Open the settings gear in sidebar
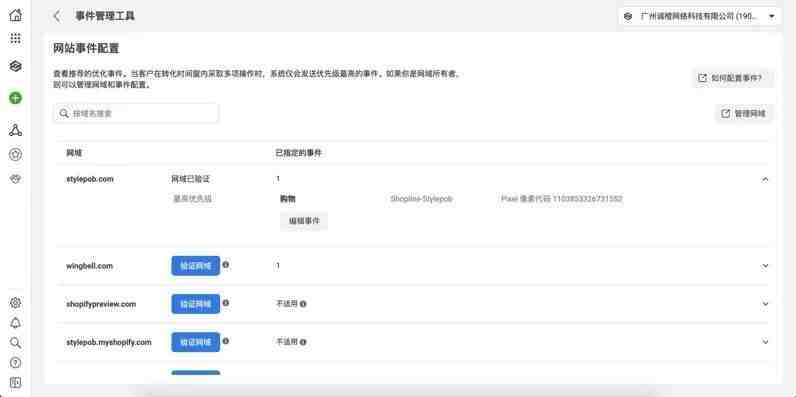Screen dimensions: 796x397 16,303
